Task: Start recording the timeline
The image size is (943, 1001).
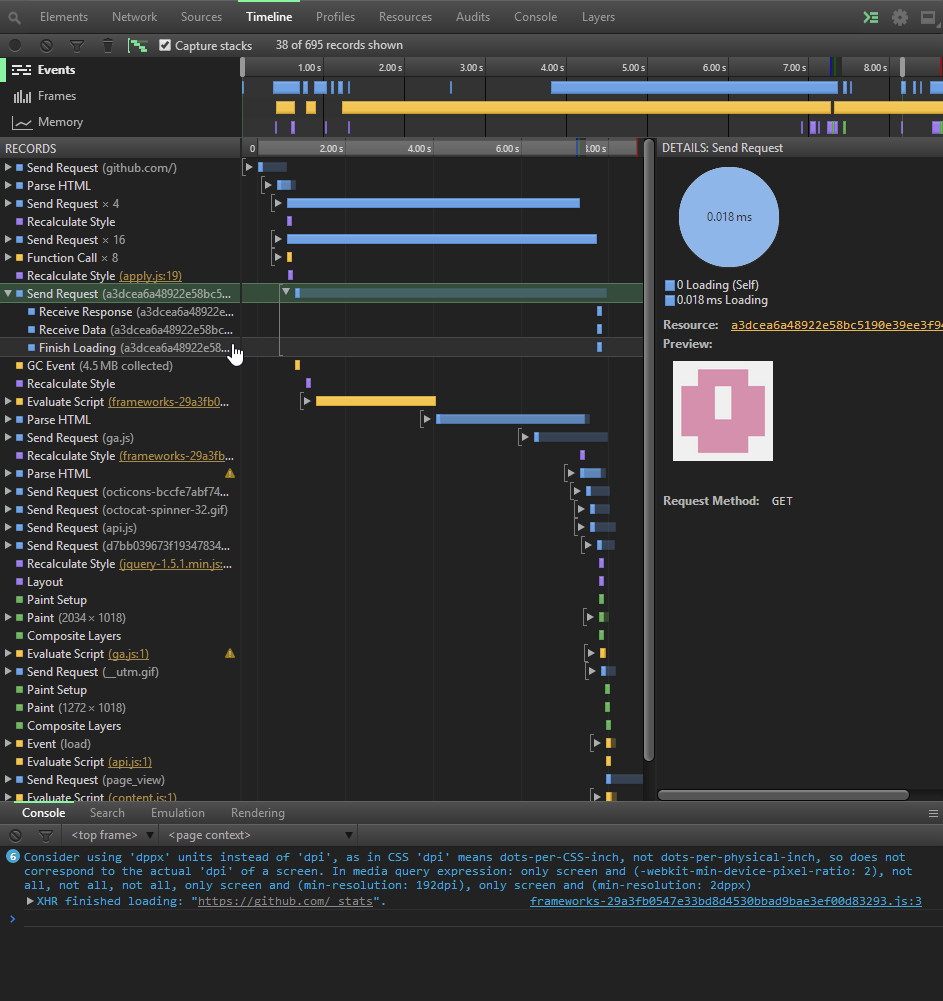Action: pyautogui.click(x=15, y=45)
